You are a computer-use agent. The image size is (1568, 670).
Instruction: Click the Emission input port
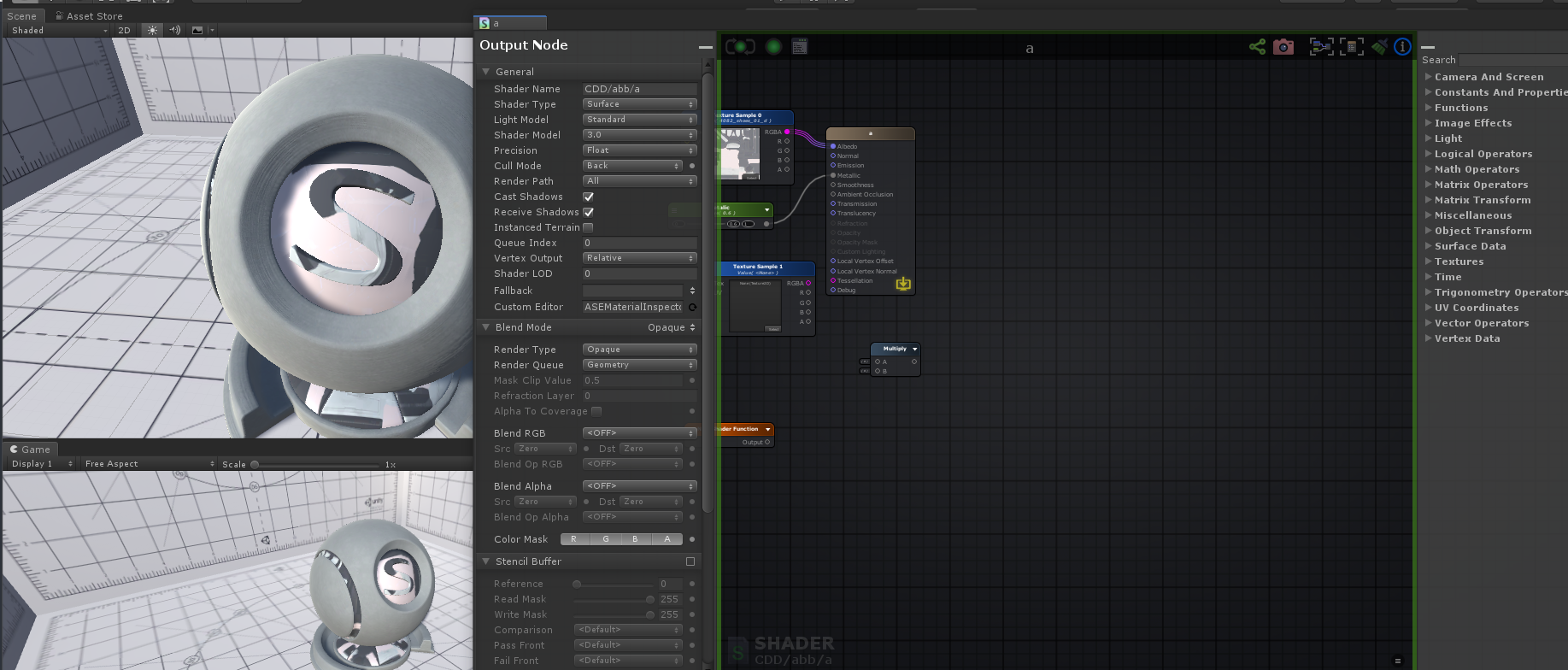tap(833, 165)
